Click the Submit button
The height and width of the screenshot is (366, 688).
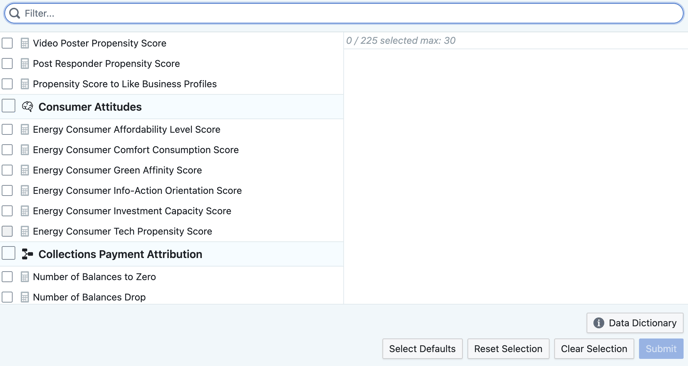pos(661,349)
